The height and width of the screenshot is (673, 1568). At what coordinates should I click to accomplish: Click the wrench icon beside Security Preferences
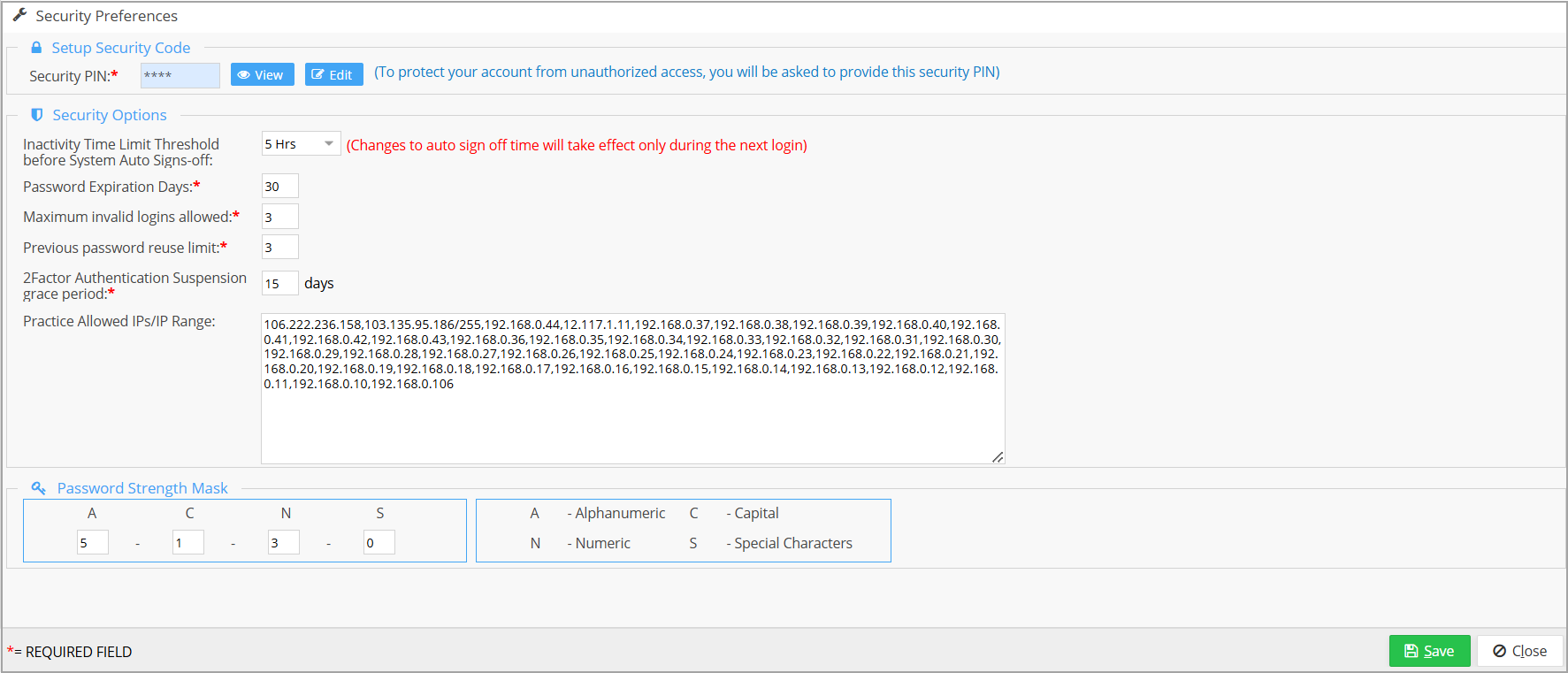pyautogui.click(x=19, y=15)
